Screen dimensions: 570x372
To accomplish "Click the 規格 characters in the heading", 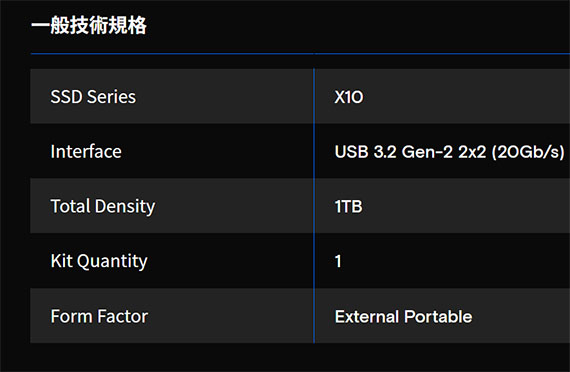I will pyautogui.click(x=128, y=25).
